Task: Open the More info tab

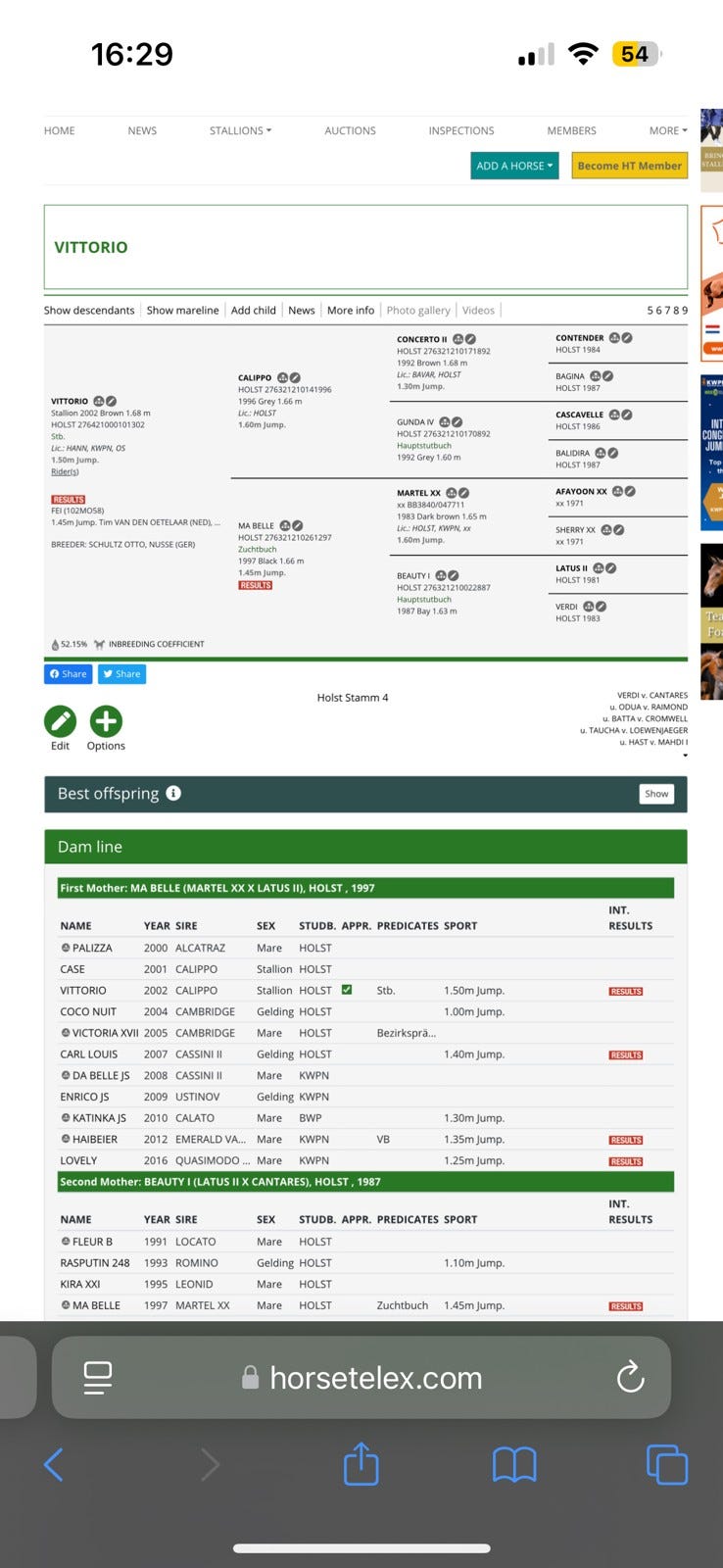Action: [351, 310]
